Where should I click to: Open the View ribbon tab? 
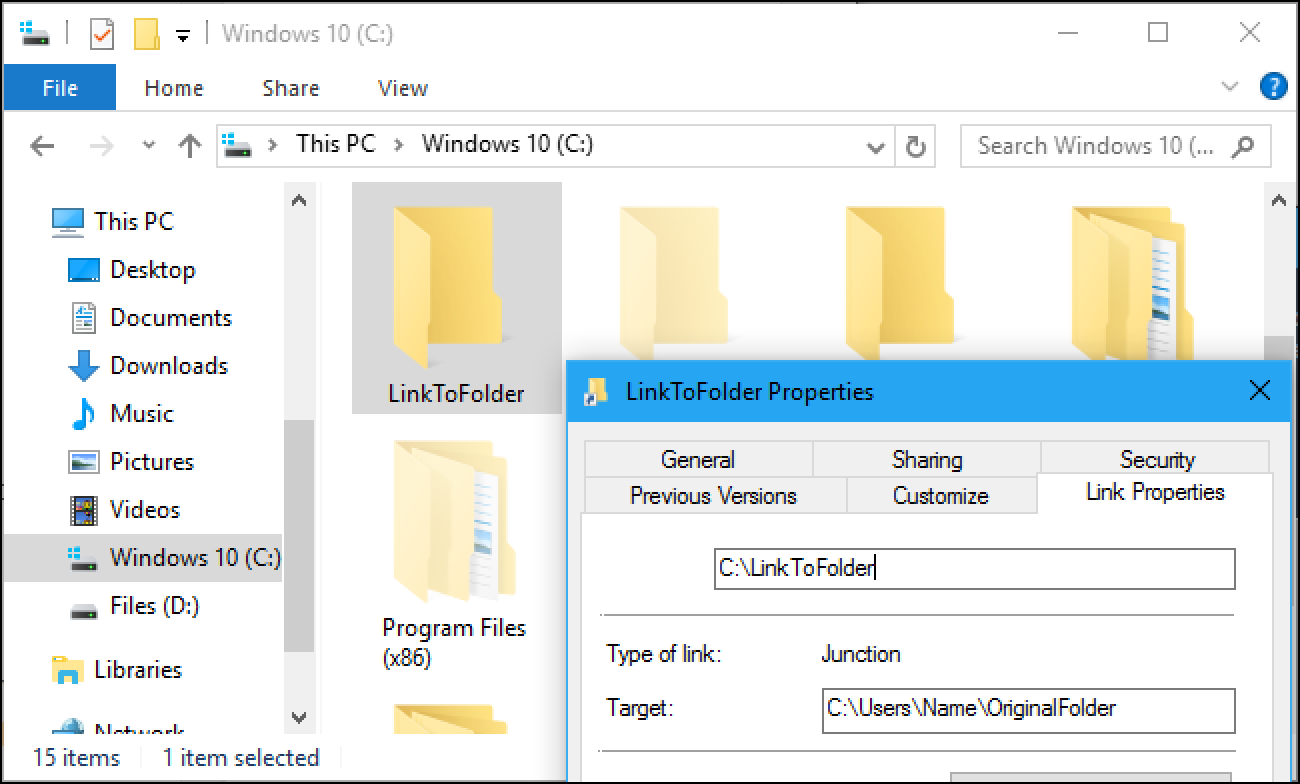click(x=401, y=88)
